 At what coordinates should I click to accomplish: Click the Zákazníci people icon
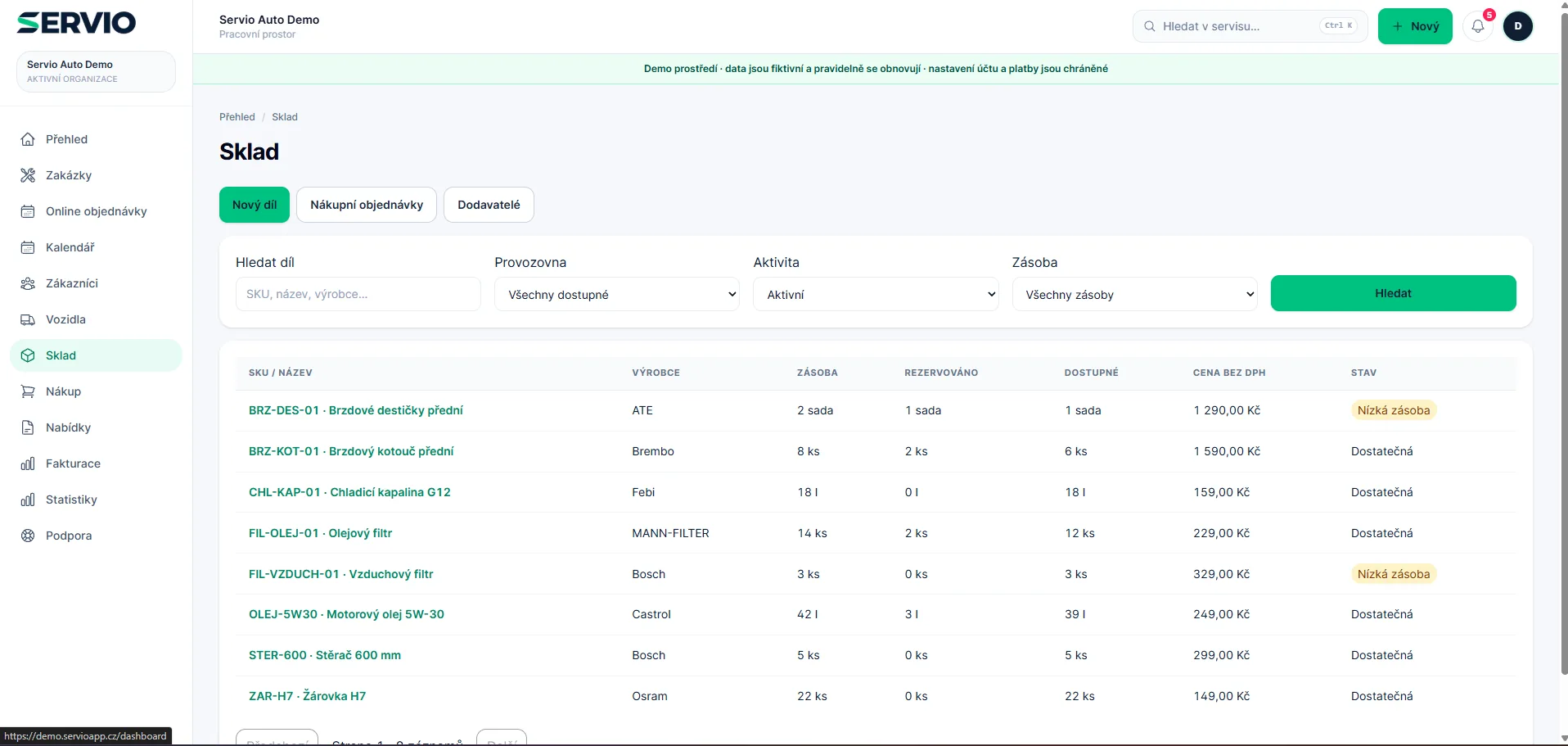tap(28, 283)
